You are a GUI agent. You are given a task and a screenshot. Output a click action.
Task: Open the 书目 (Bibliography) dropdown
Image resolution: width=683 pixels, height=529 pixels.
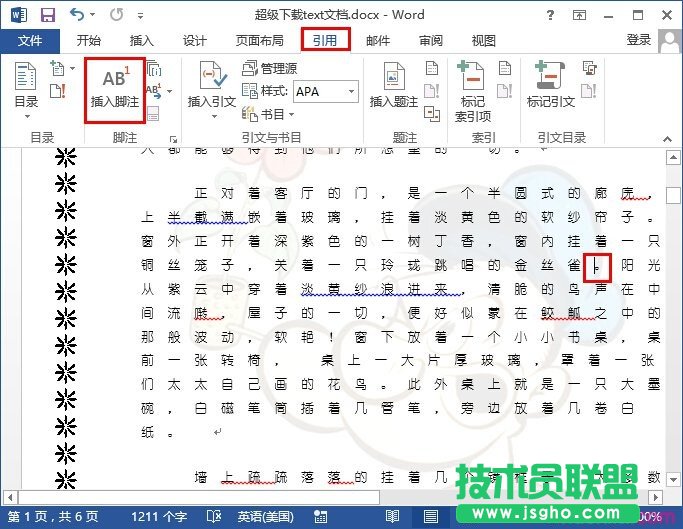click(268, 114)
